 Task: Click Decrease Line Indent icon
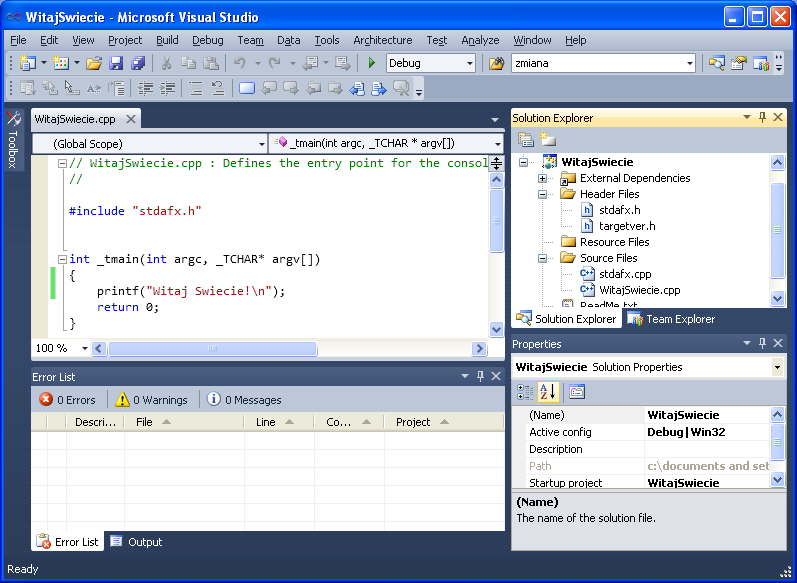pos(145,88)
